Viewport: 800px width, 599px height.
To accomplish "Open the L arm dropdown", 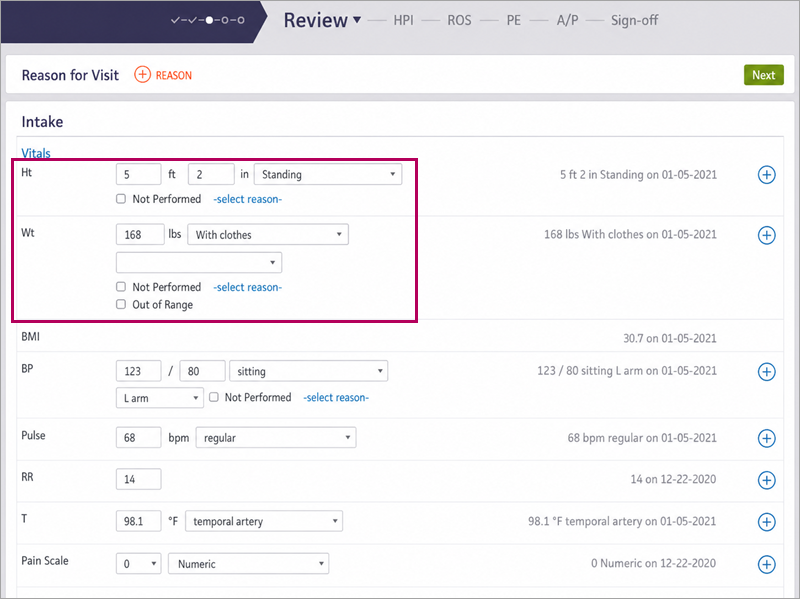I will [160, 398].
